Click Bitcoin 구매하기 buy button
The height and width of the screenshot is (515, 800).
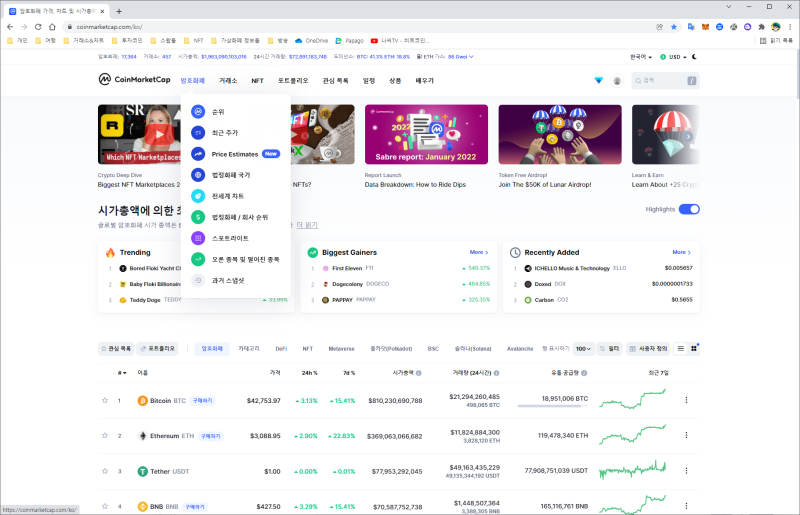[203, 401]
